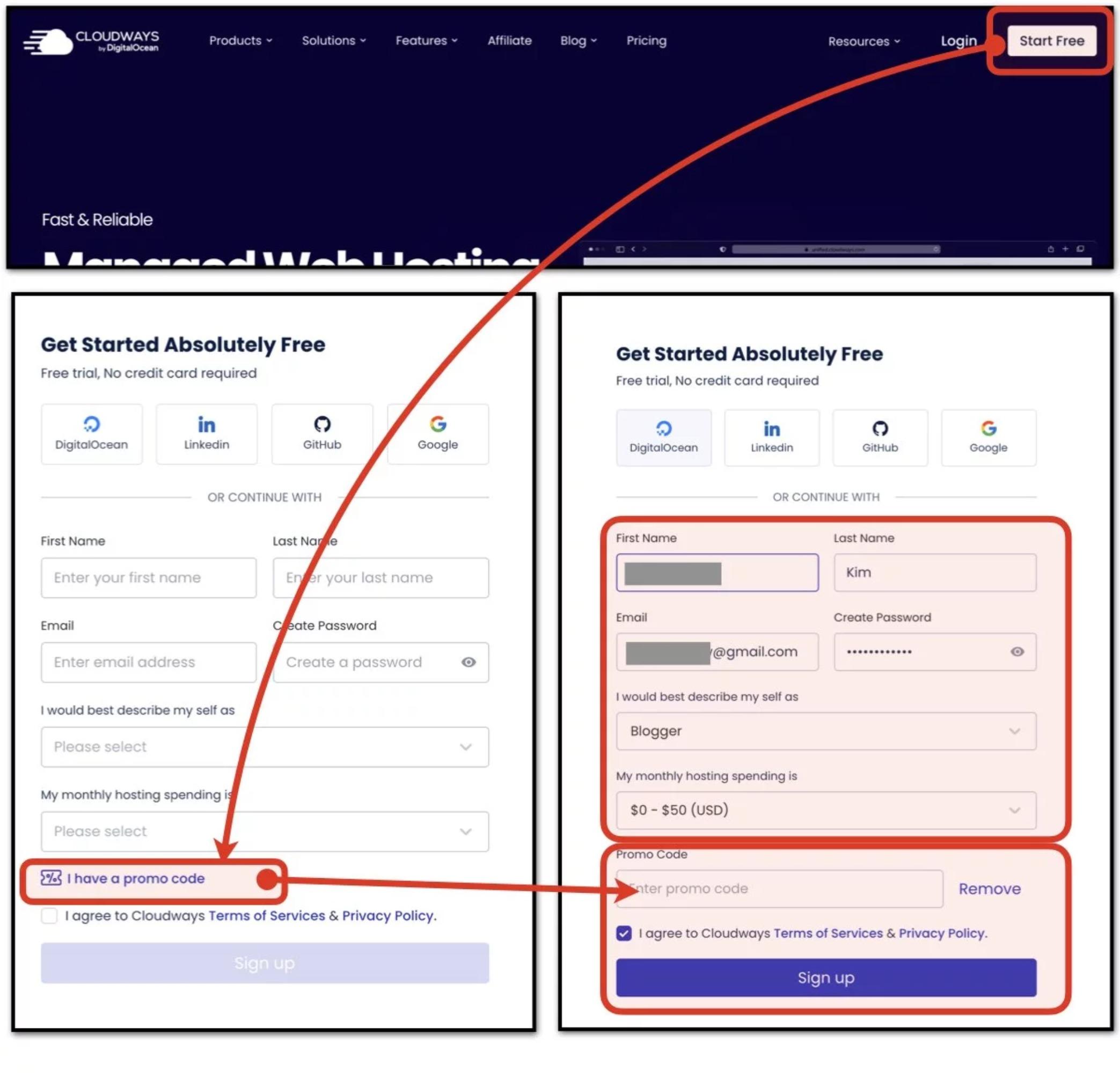Open Terms of Services in left form
Image resolution: width=1120 pixels, height=1073 pixels.
pos(267,916)
